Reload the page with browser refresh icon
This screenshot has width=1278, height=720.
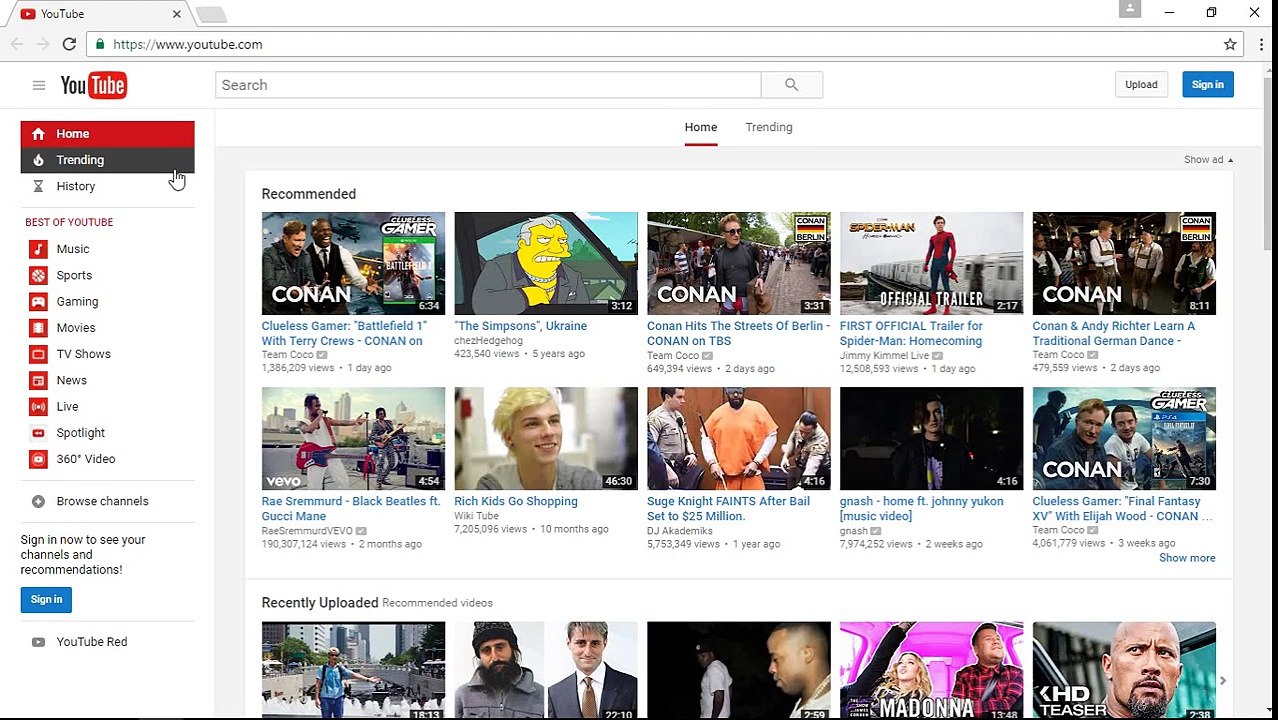69,44
